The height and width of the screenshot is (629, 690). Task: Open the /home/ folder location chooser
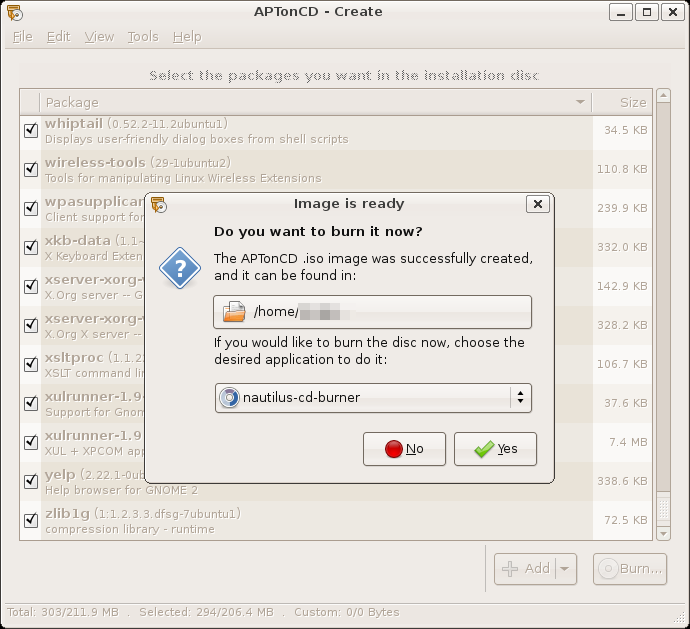coord(372,312)
